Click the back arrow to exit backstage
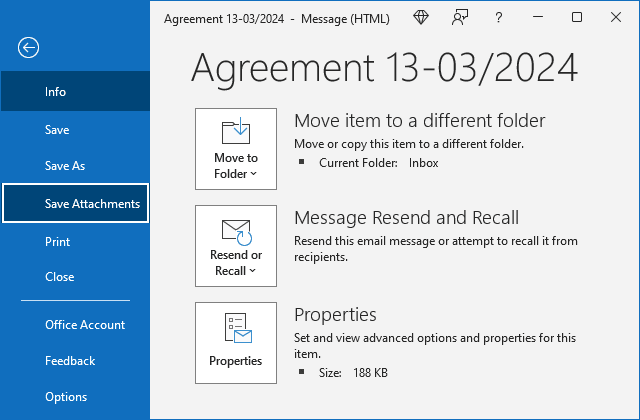The width and height of the screenshot is (640, 420). [x=29, y=47]
